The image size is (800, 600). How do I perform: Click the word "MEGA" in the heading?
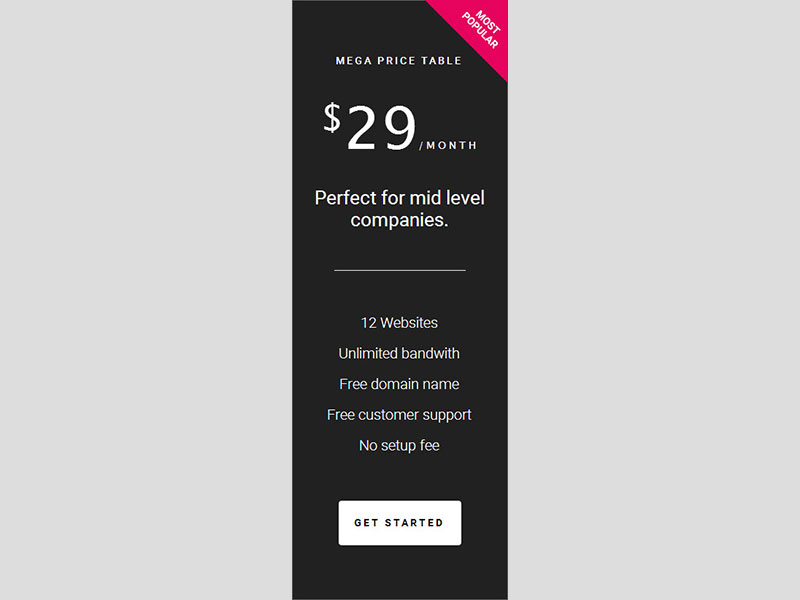click(x=352, y=61)
